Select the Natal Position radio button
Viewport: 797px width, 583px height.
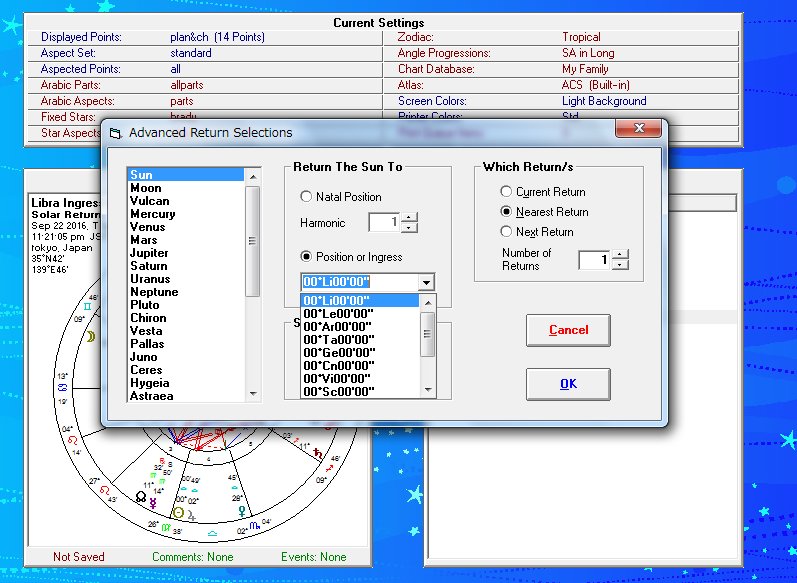pyautogui.click(x=307, y=197)
